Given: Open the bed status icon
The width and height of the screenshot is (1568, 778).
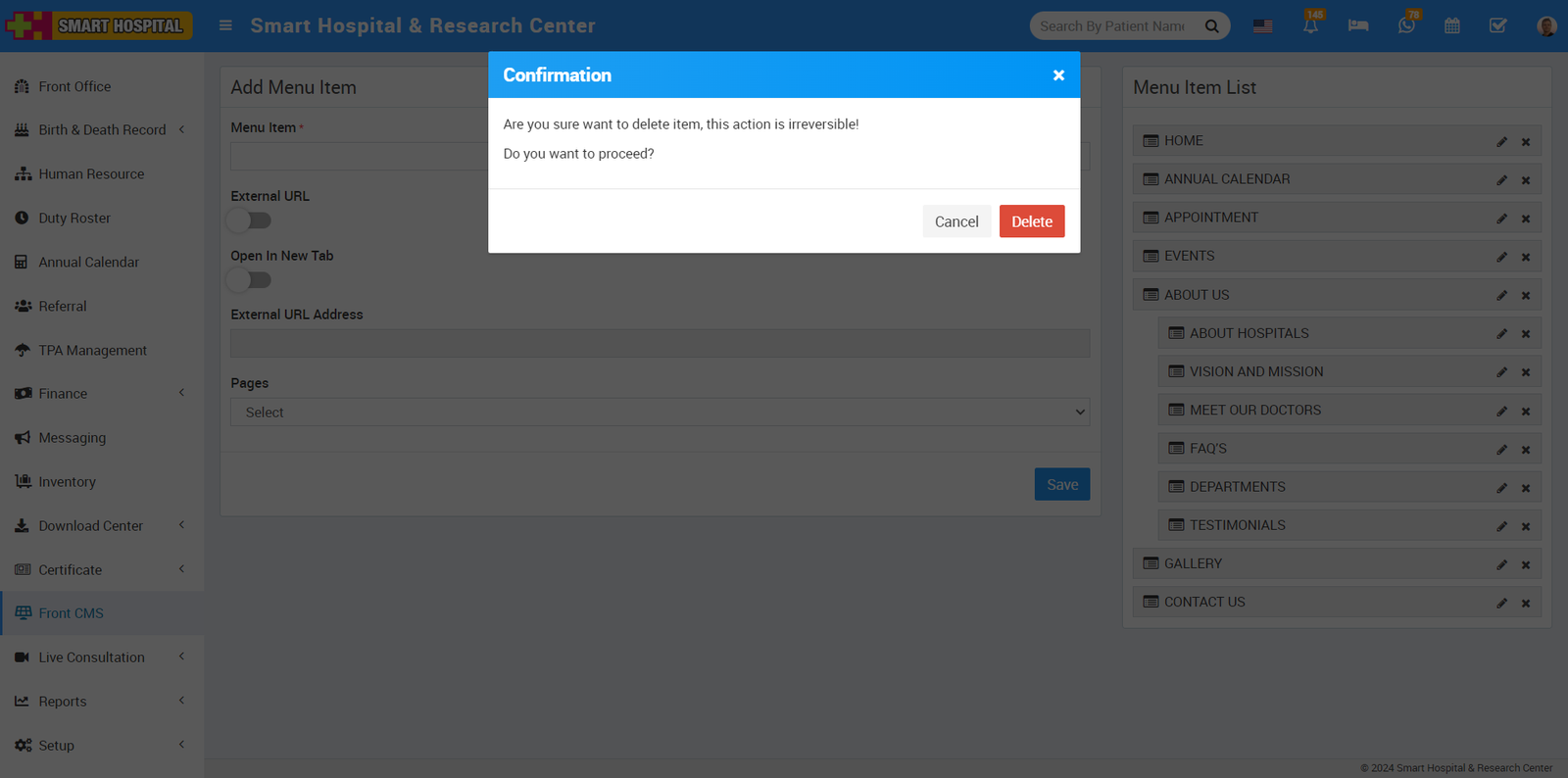Looking at the screenshot, I should (x=1358, y=26).
